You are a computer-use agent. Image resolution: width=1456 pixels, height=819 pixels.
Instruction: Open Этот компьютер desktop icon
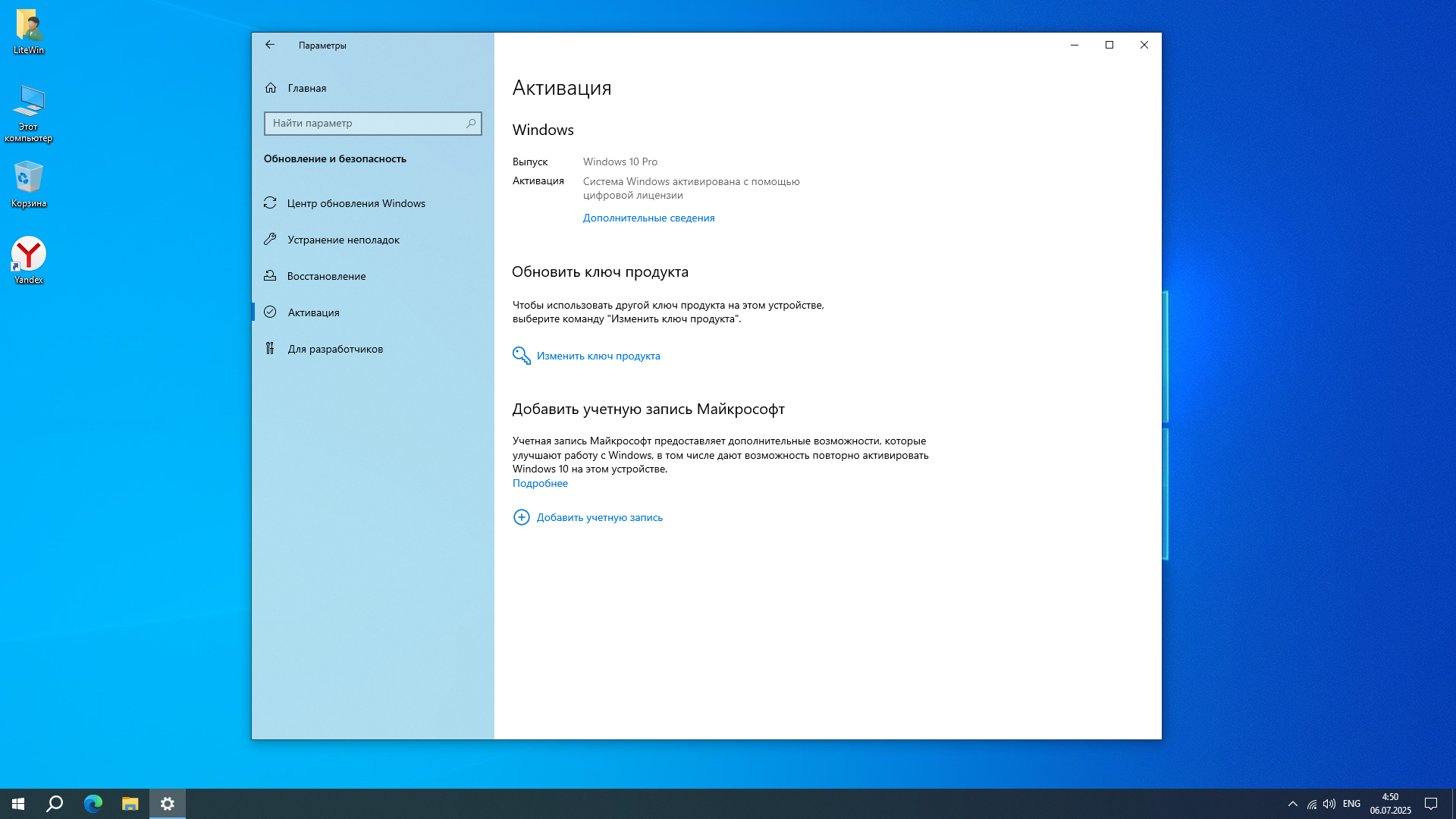[x=29, y=110]
